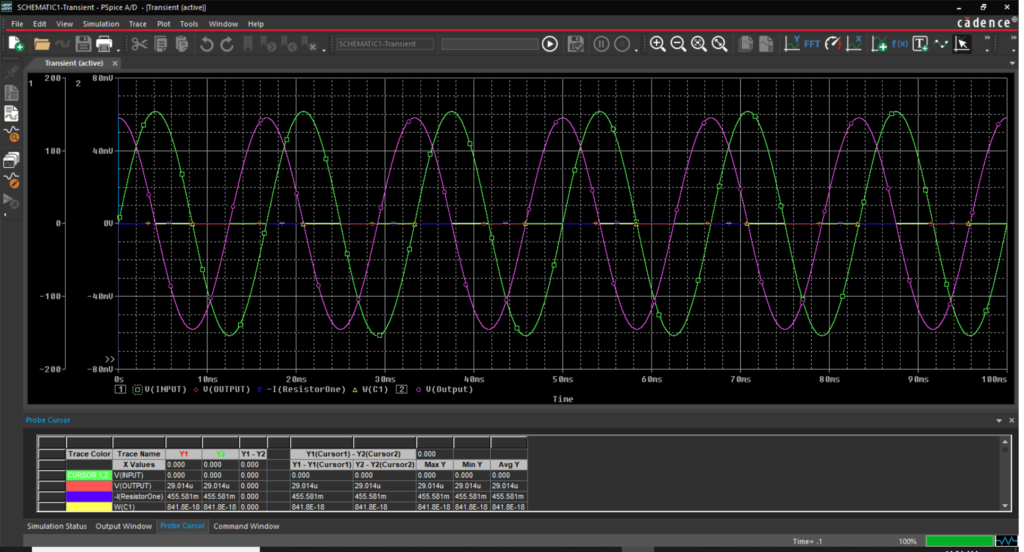Click the green CURSOR 1,2 color cell
This screenshot has width=1024, height=552.
pos(89,476)
